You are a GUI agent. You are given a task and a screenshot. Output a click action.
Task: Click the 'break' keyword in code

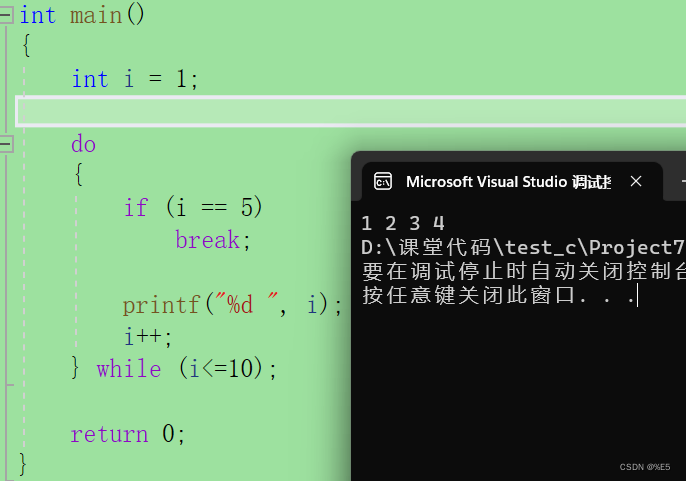[208, 240]
